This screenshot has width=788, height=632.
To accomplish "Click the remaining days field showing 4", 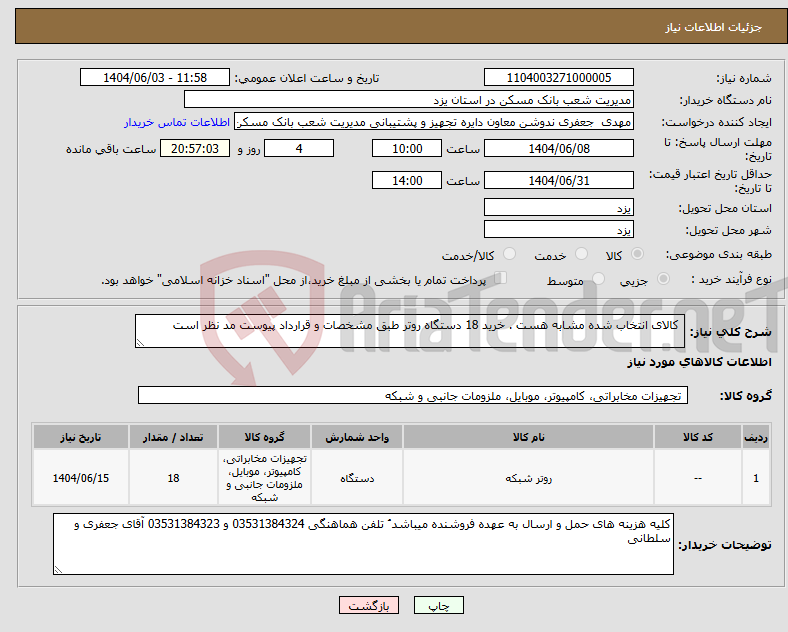I will pos(299,148).
